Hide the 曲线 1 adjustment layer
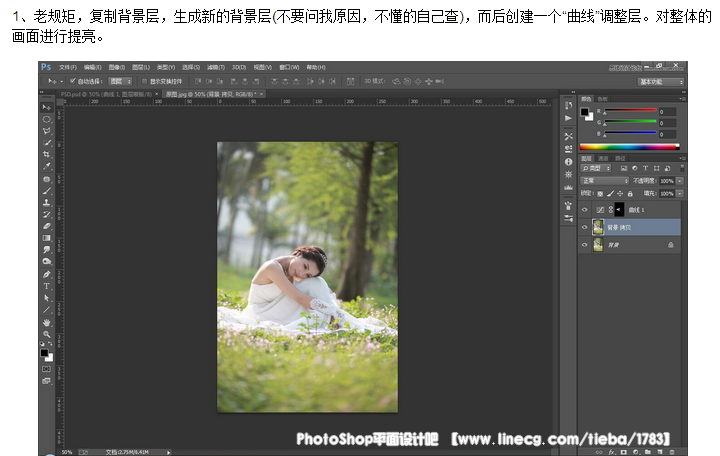This screenshot has width=720, height=456. tap(585, 210)
